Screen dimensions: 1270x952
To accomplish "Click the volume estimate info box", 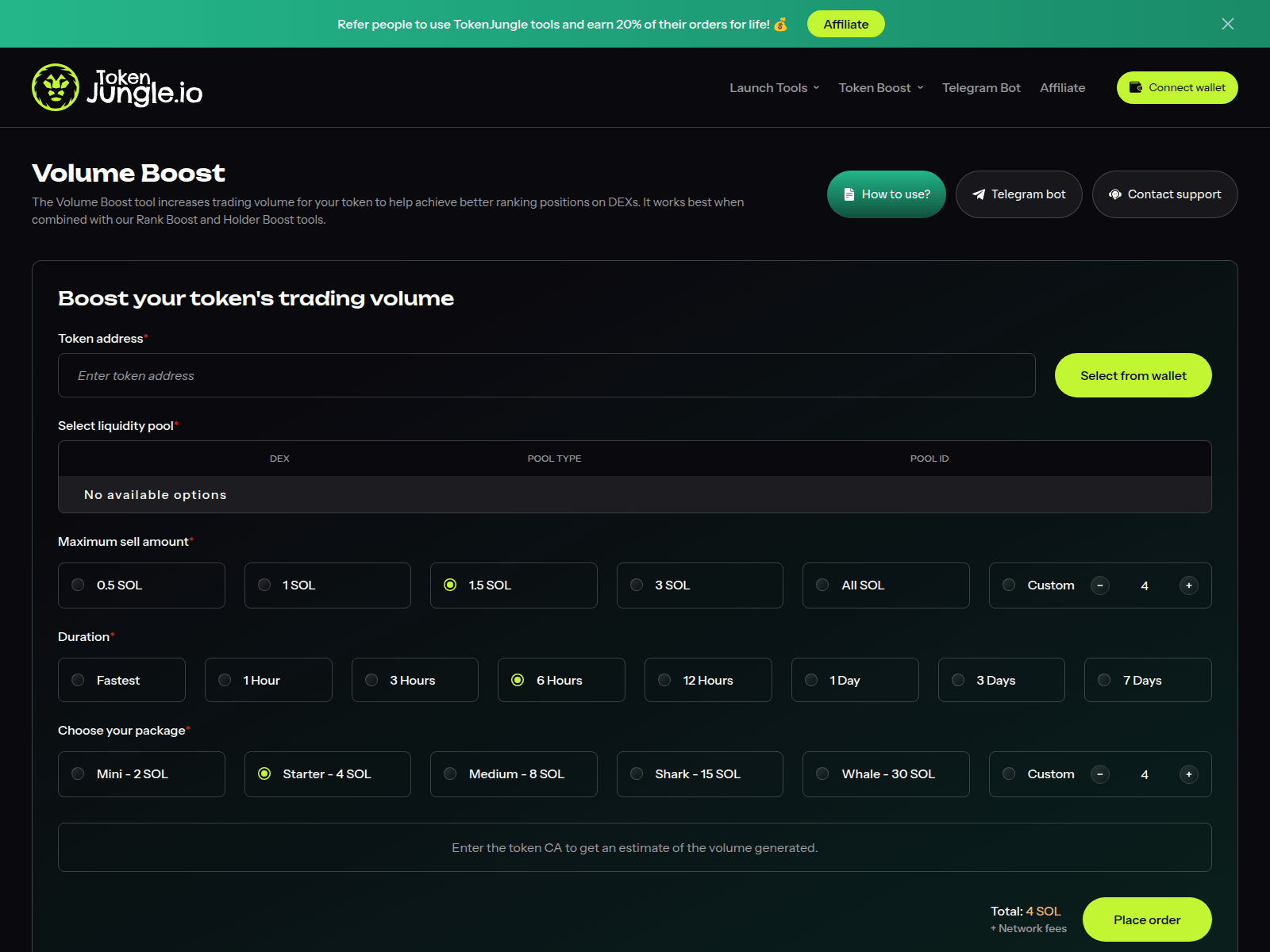I will pyautogui.click(x=635, y=847).
